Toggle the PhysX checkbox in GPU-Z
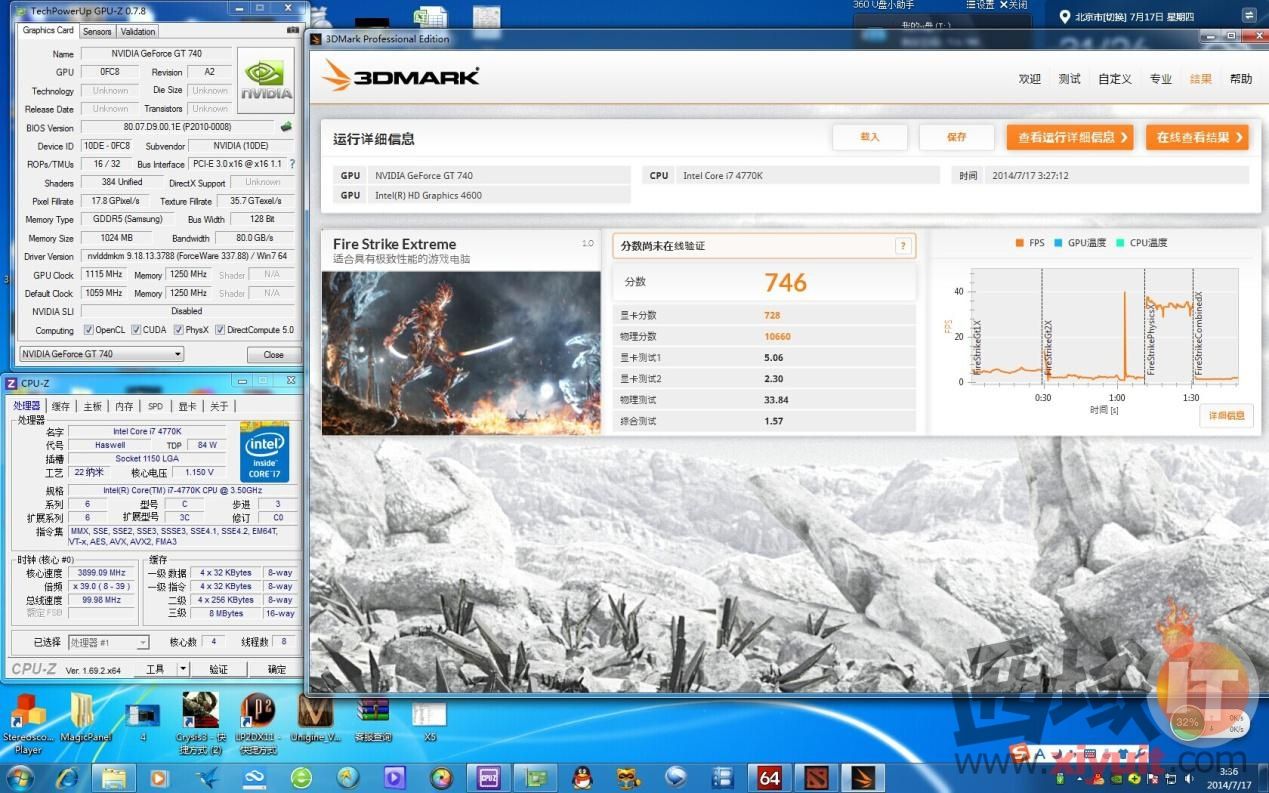This screenshot has width=1269, height=793. pyautogui.click(x=177, y=330)
